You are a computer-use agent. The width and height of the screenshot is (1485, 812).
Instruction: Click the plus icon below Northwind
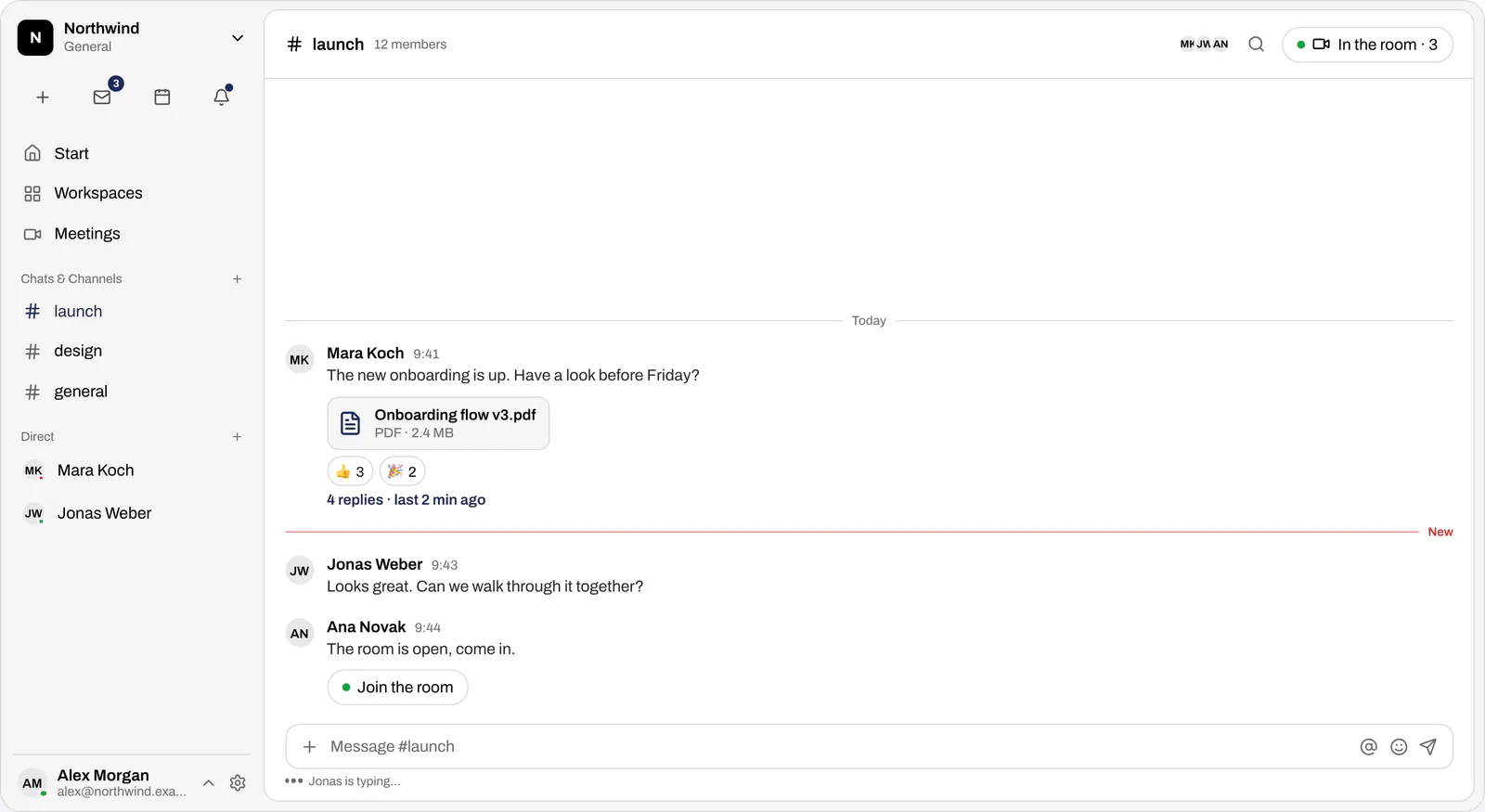click(43, 97)
